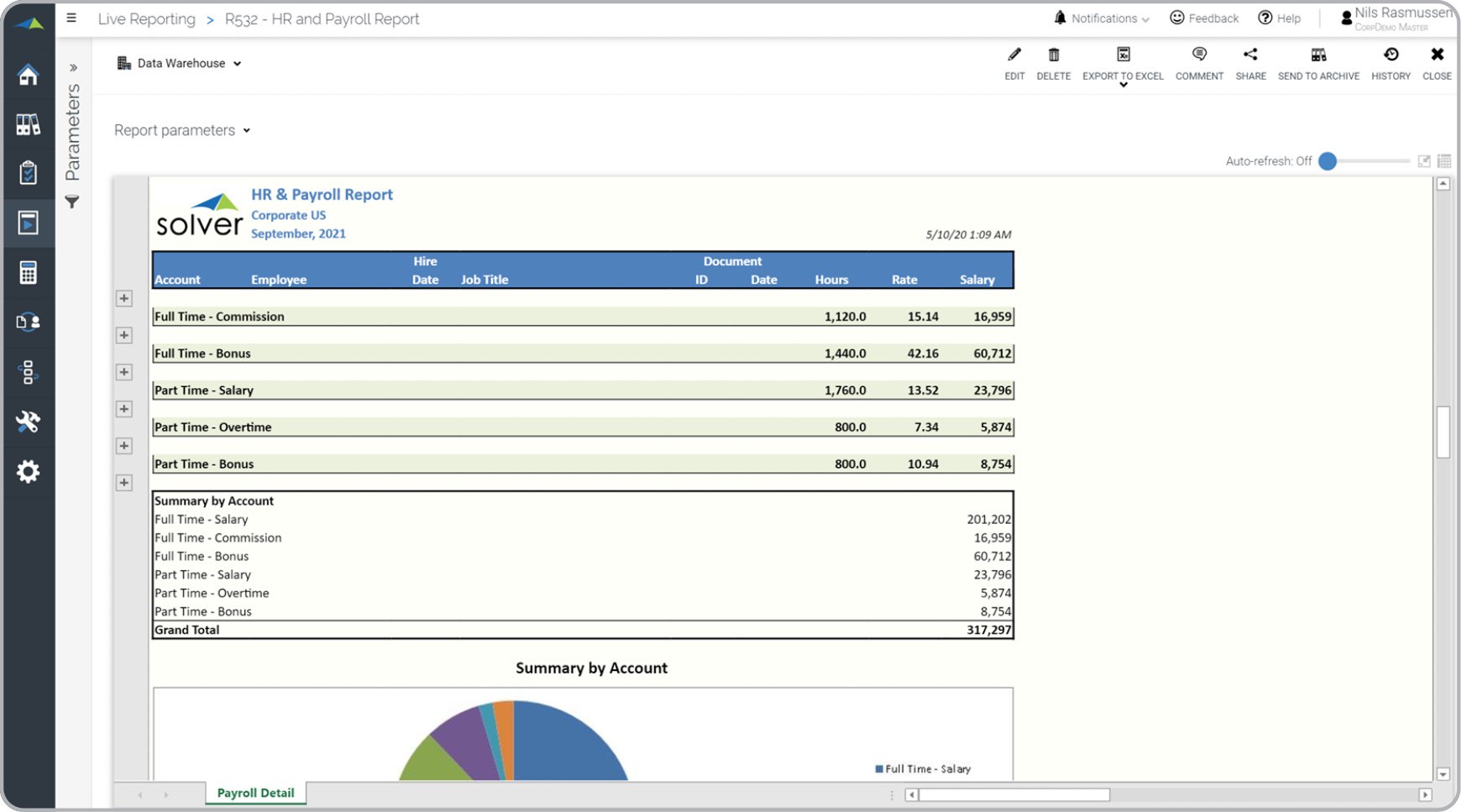This screenshot has height=812, width=1461.
Task: Go to Home in left sidebar
Action: [28, 75]
